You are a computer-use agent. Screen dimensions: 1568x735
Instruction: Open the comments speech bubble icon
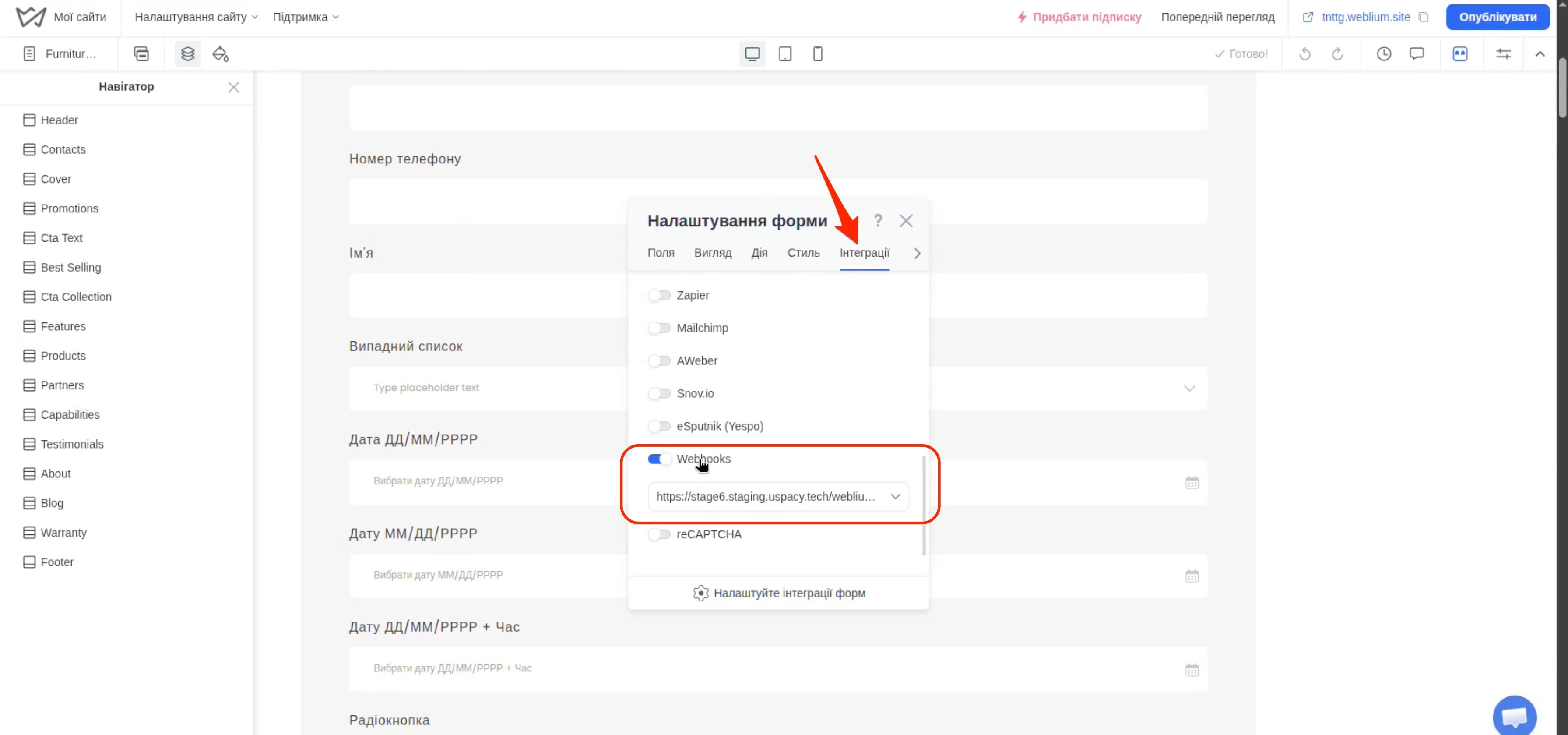point(1417,53)
